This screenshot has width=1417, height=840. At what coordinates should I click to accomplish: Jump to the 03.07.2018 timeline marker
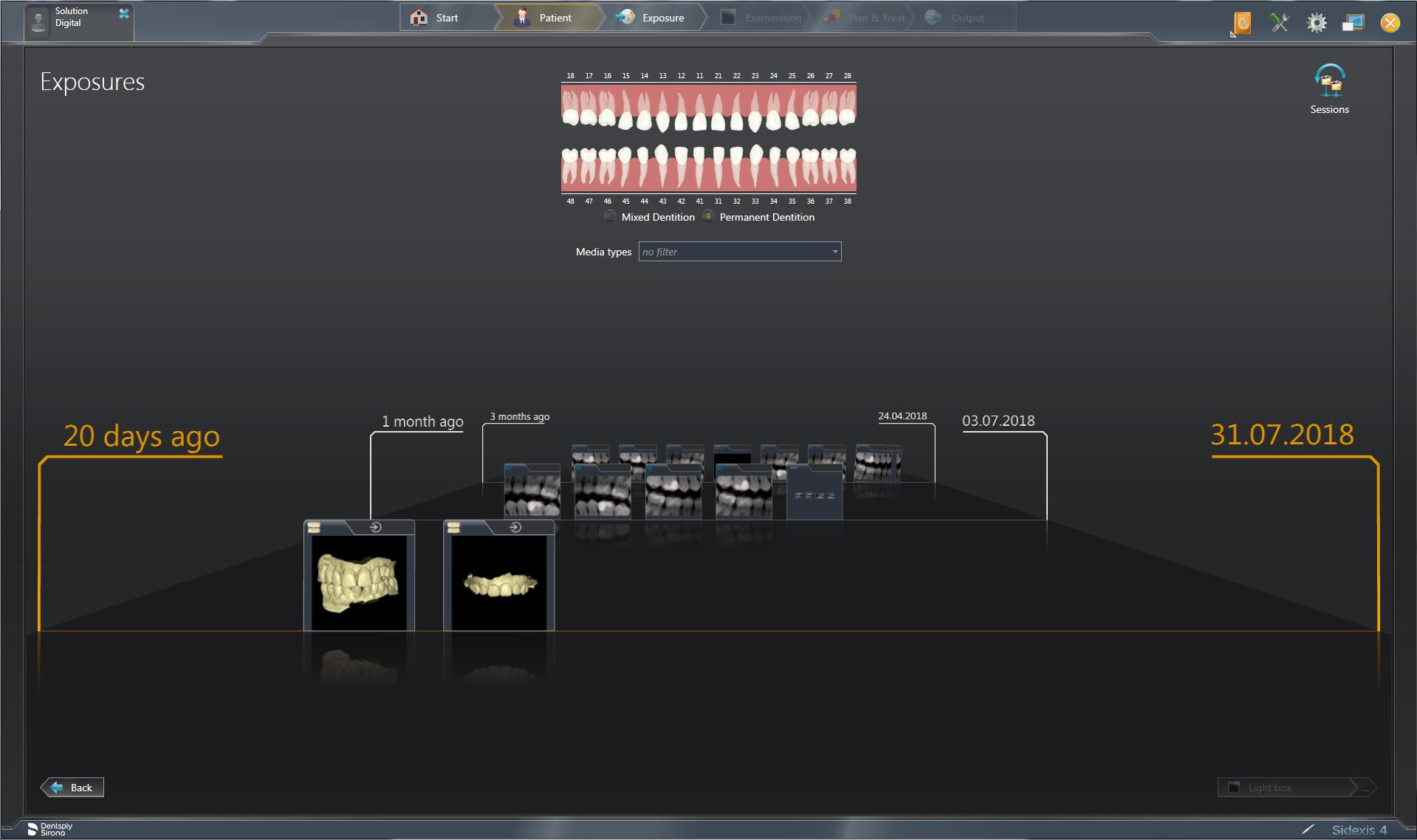click(x=998, y=421)
